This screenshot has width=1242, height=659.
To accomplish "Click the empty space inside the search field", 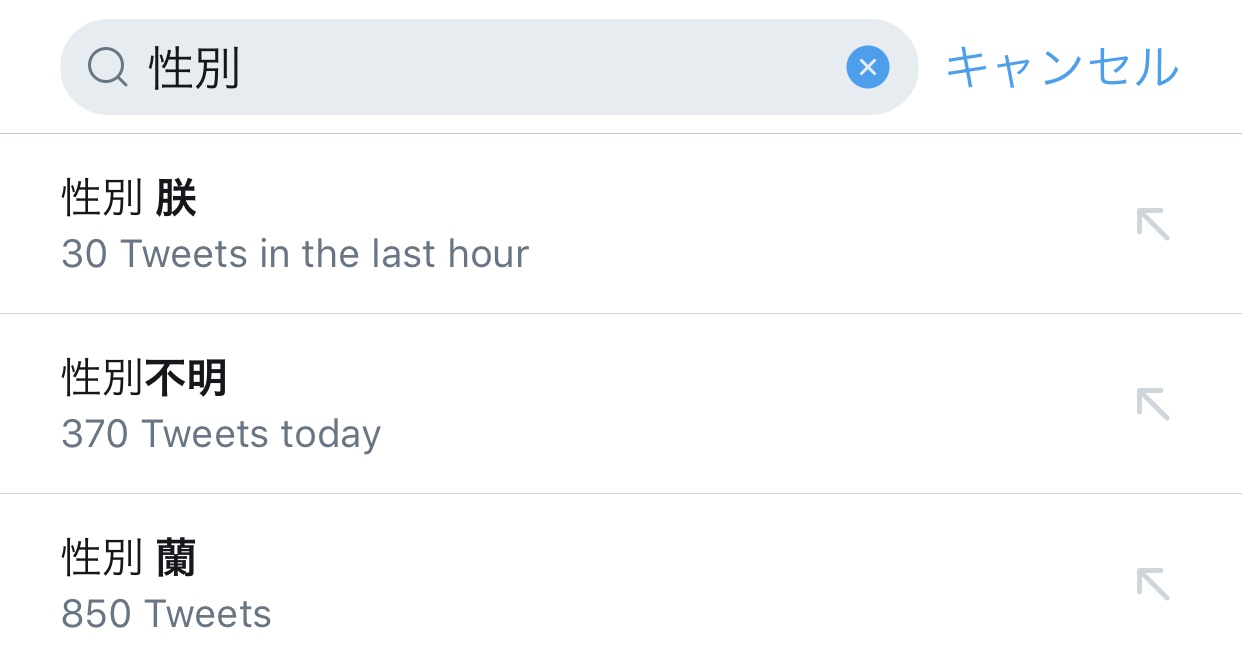I will pyautogui.click(x=540, y=68).
